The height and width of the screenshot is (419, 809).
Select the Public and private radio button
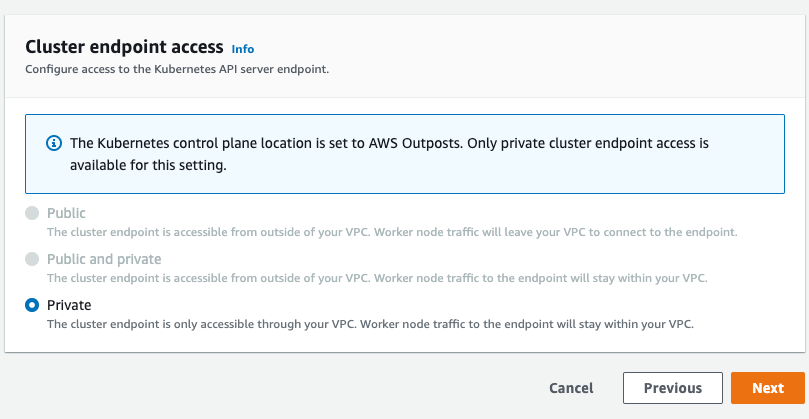pyautogui.click(x=32, y=259)
